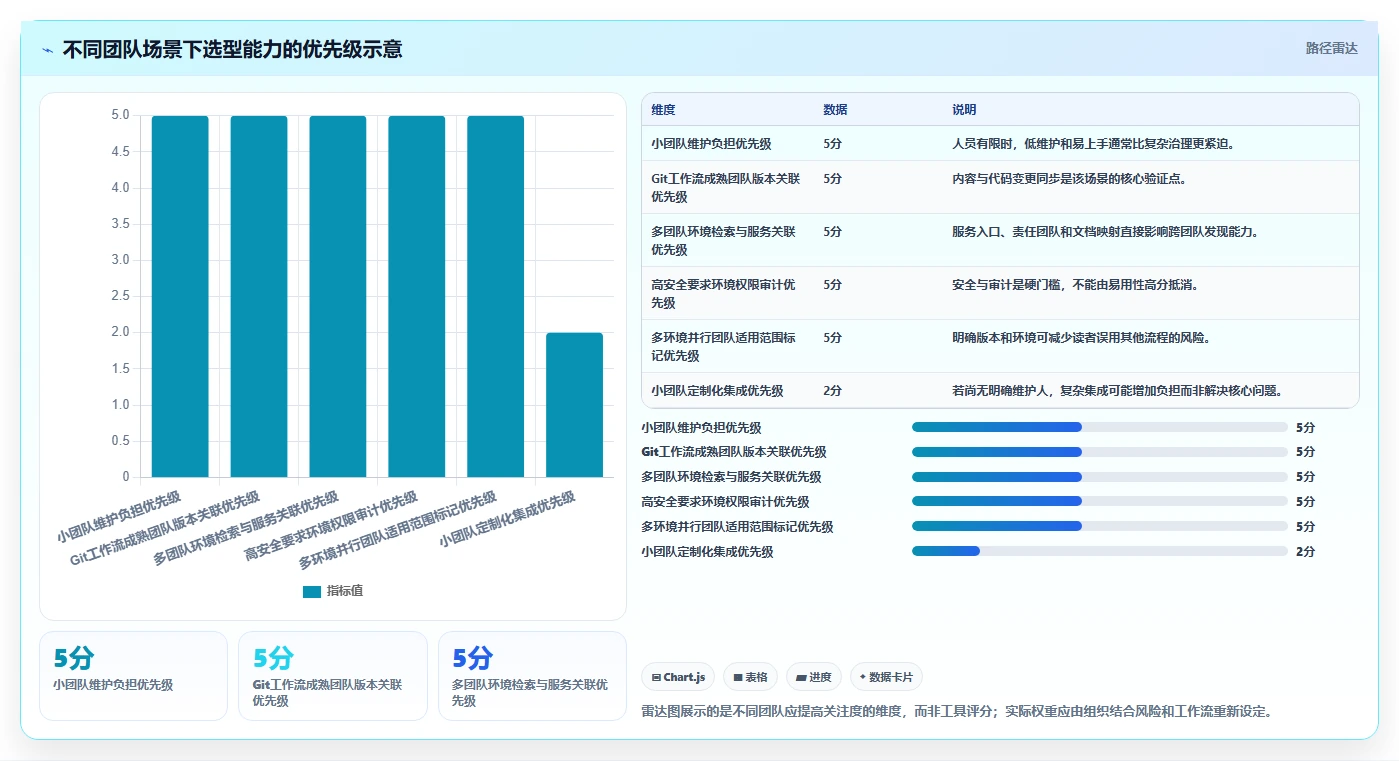
Task: Click the footer note starting 雷达图展示的是
Action: point(956,712)
